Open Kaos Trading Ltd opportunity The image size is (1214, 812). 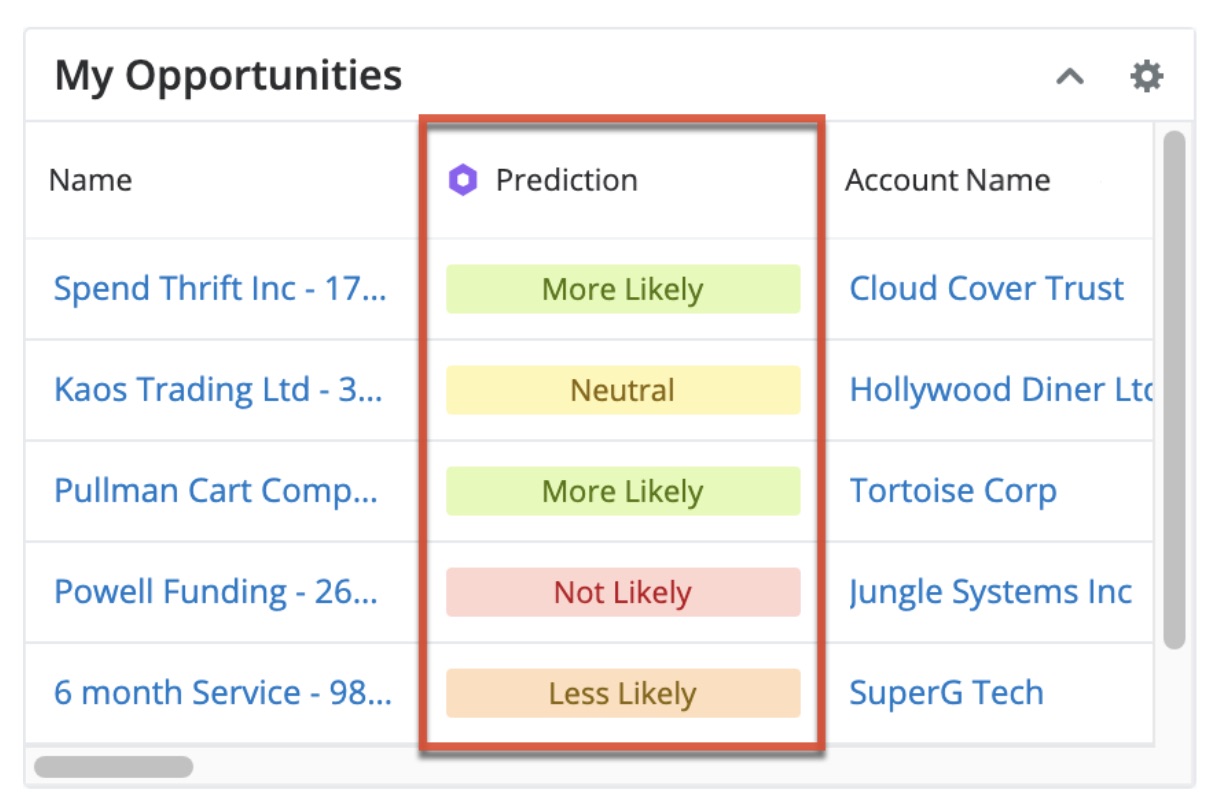coord(218,390)
